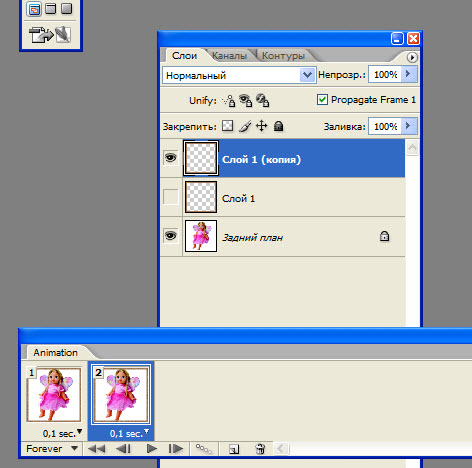
Task: Lock transparent pixels icon
Action: click(x=228, y=126)
